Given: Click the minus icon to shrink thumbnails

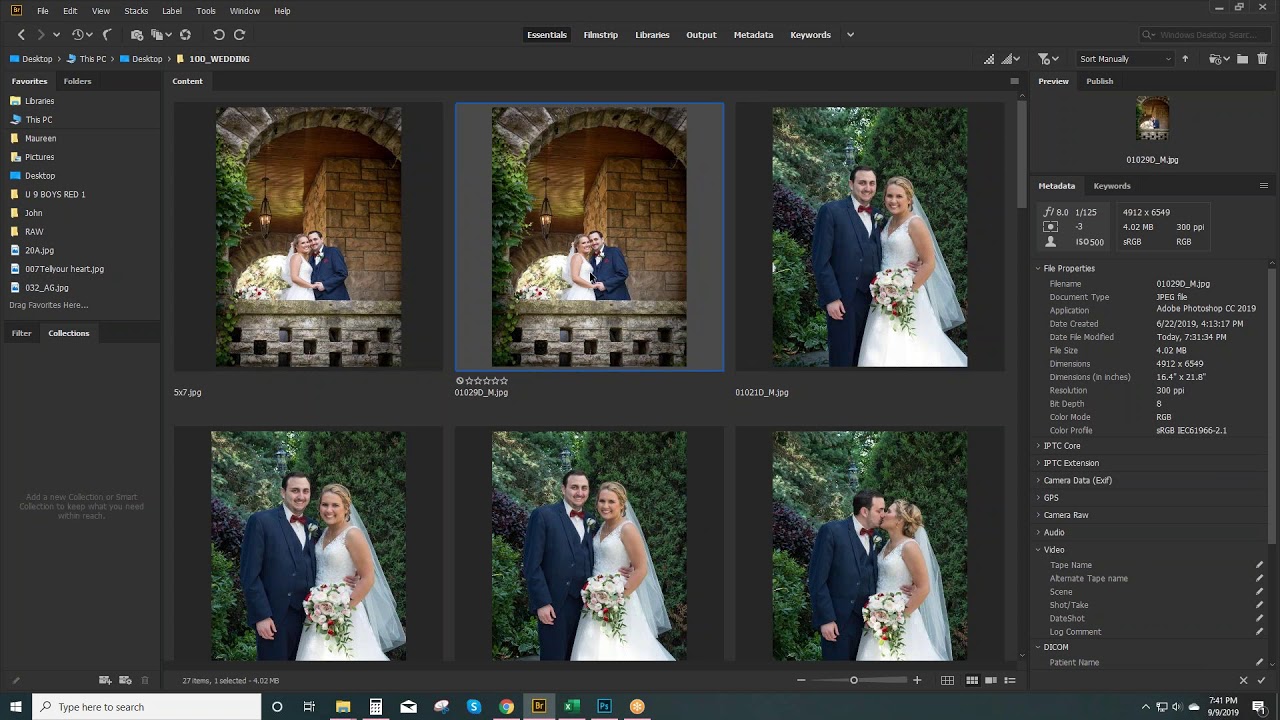Looking at the screenshot, I should click(x=801, y=680).
